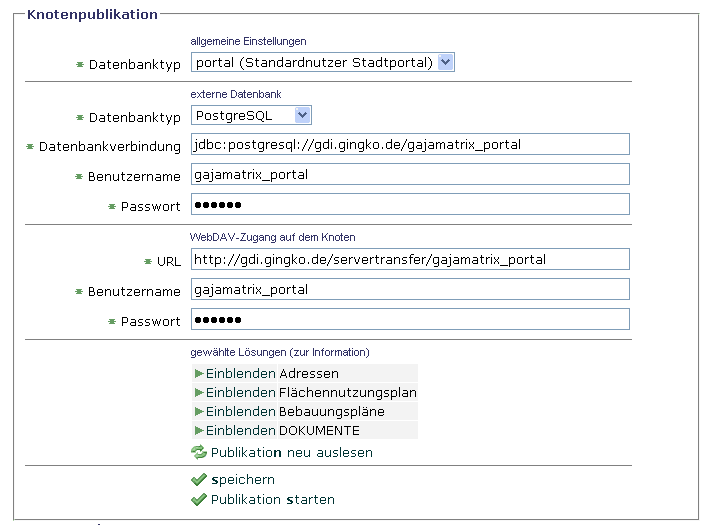
Task: Expand the Adressen solution via Einblenden
Action: tap(241, 373)
